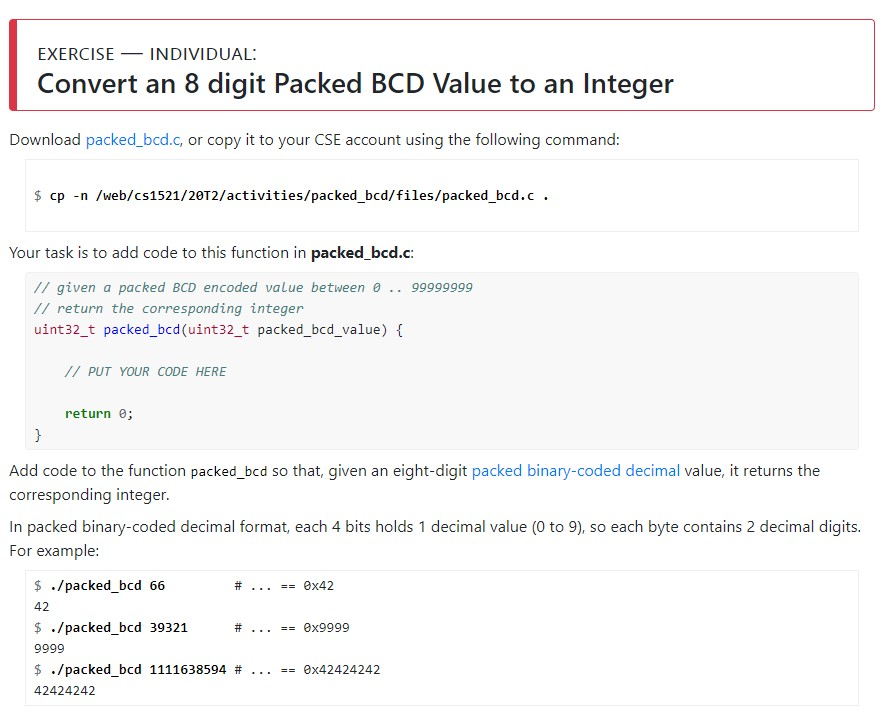
Task: Click the inline packed_bcd code in the instructions
Action: coord(228,472)
